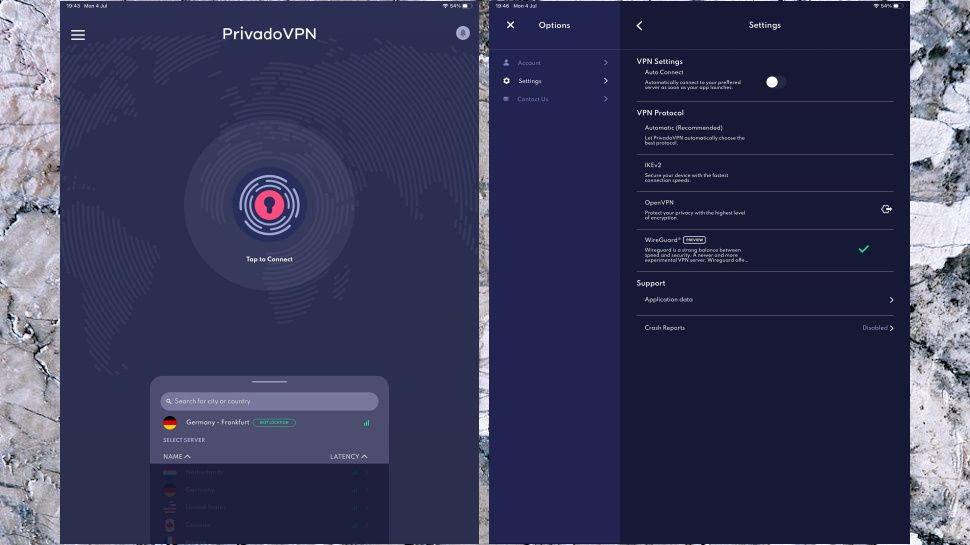Select the OpenVPN protocol
The height and width of the screenshot is (545, 970).
[765, 210]
